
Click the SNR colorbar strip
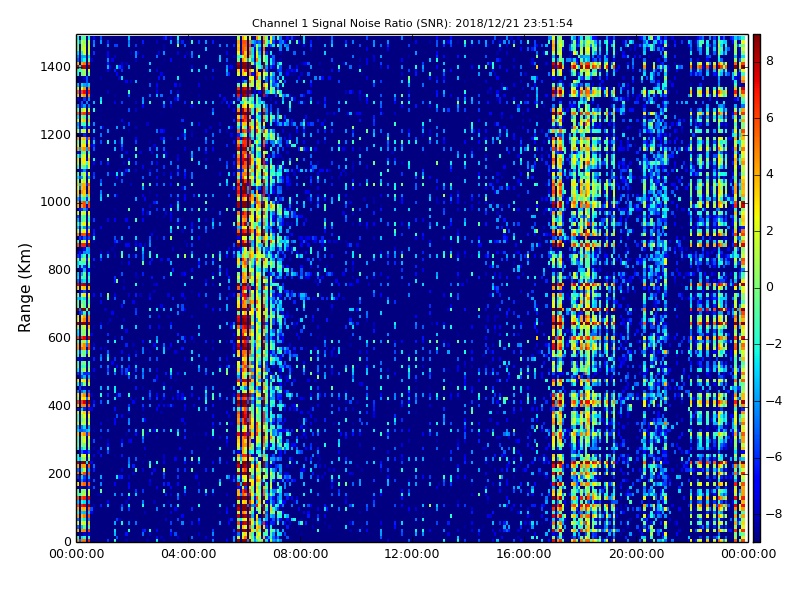click(757, 288)
